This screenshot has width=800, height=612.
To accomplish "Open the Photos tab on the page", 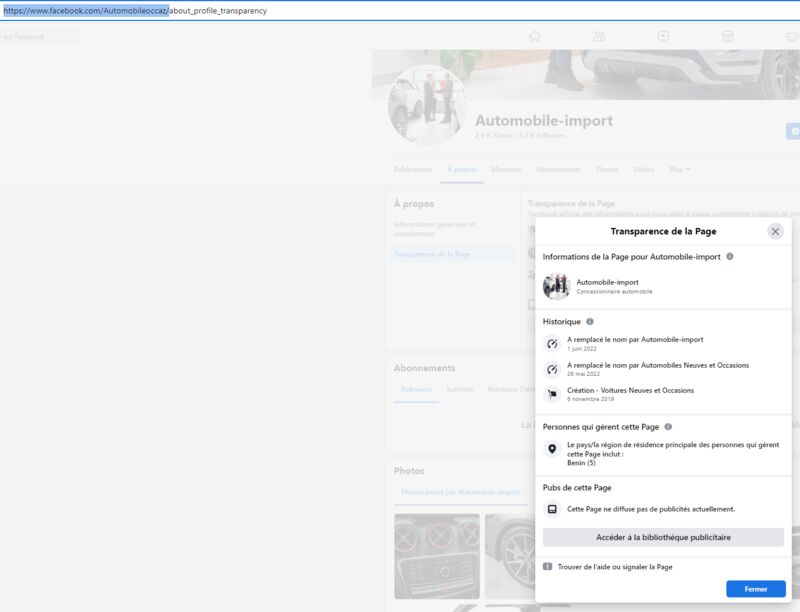I will pyautogui.click(x=607, y=169).
